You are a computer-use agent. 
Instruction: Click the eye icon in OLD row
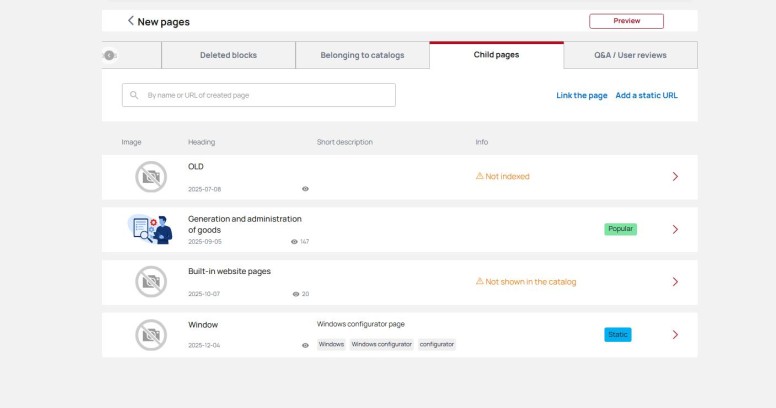[305, 189]
